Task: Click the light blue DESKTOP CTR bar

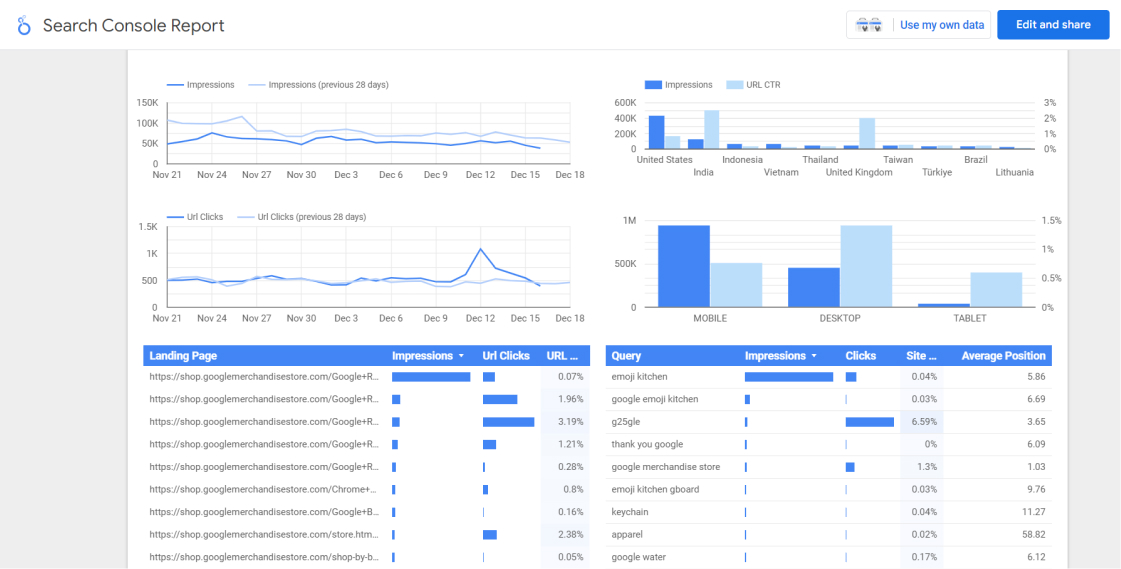Action: tap(866, 267)
